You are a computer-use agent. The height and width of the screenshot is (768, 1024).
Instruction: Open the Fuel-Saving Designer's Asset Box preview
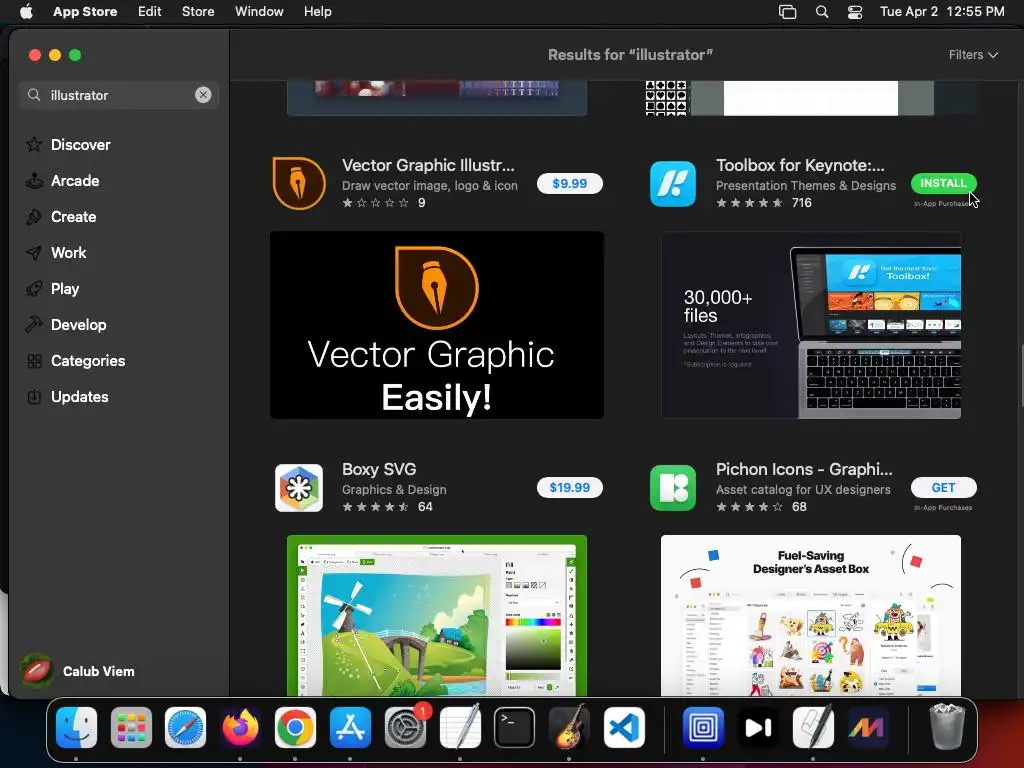pyautogui.click(x=811, y=615)
